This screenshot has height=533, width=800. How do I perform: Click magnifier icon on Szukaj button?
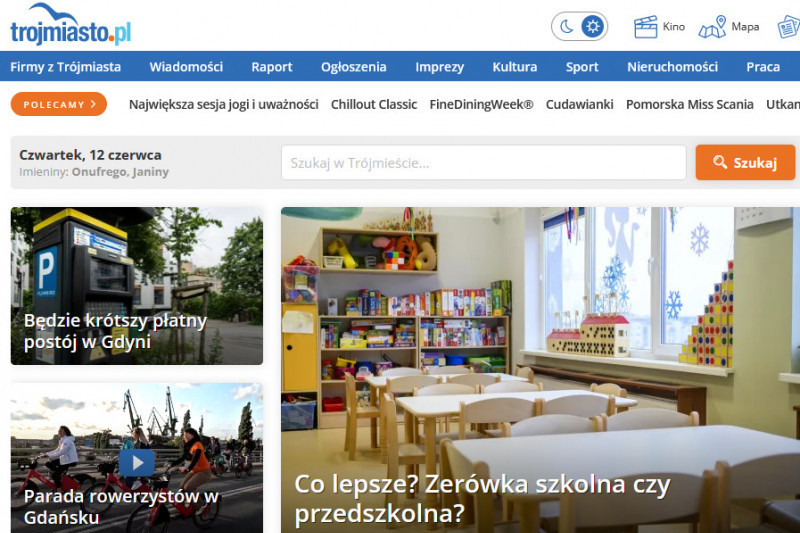click(719, 163)
